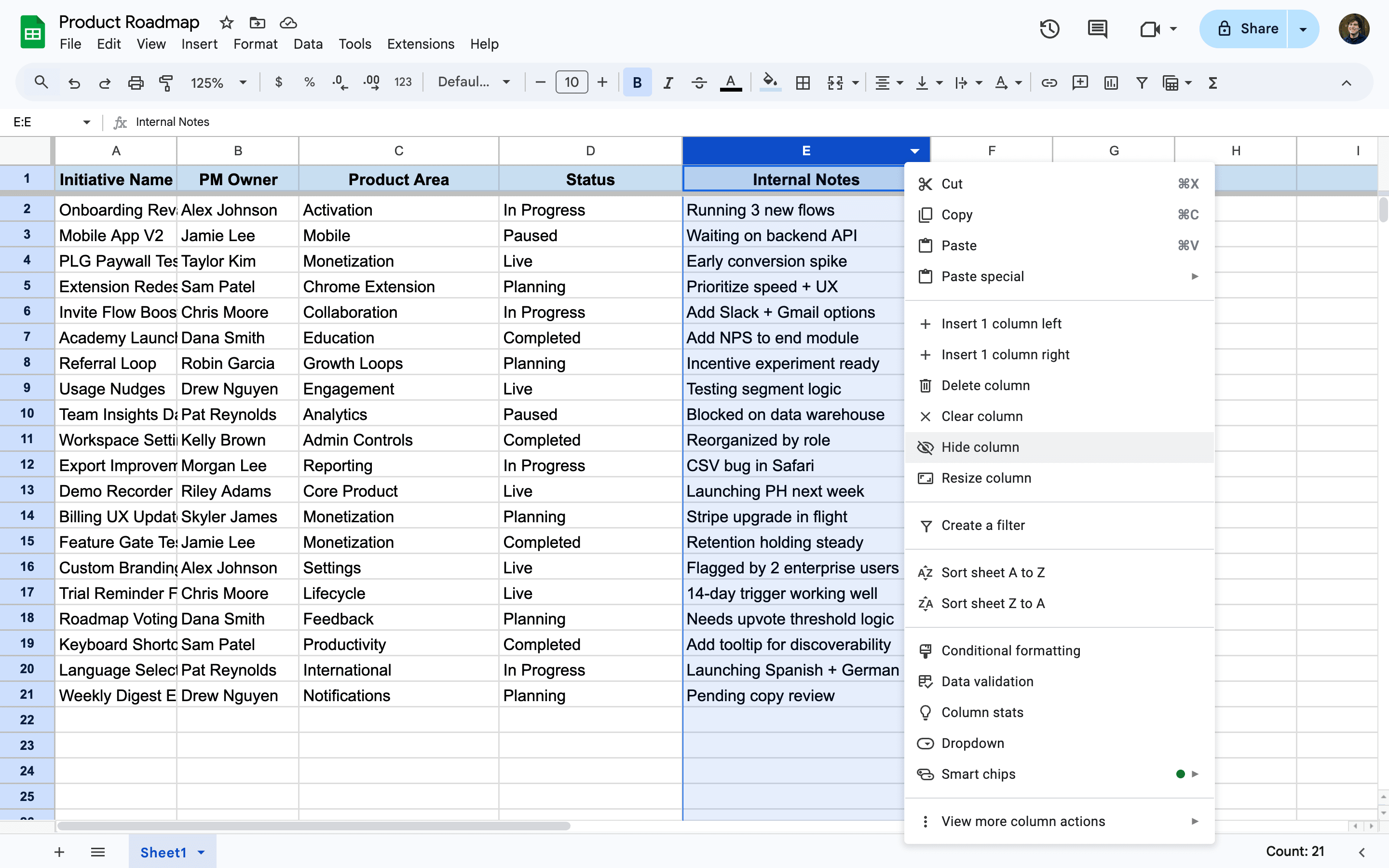This screenshot has width=1389, height=868.
Task: Open text rotation dropdown
Action: pyautogui.click(x=1008, y=83)
